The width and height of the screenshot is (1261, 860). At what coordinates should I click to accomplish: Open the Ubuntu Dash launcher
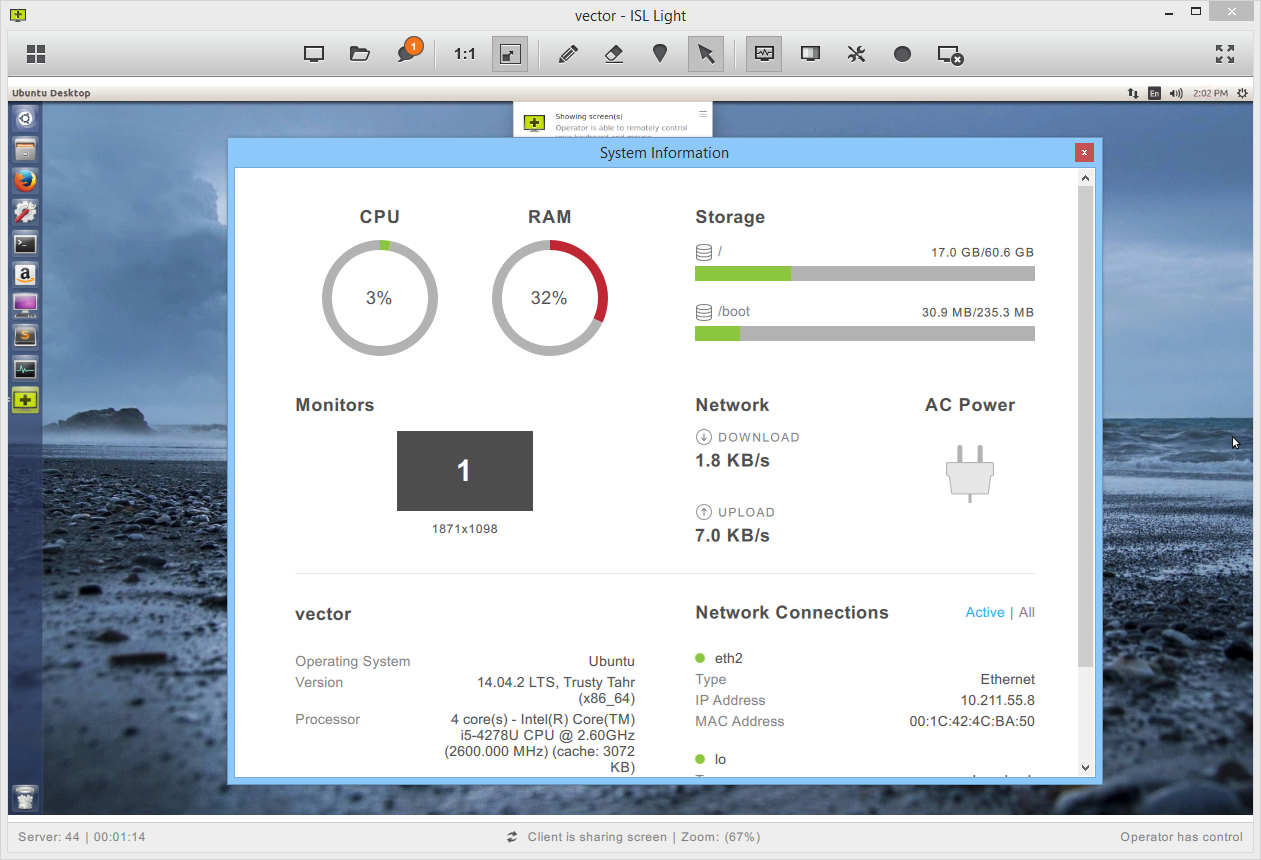click(26, 119)
